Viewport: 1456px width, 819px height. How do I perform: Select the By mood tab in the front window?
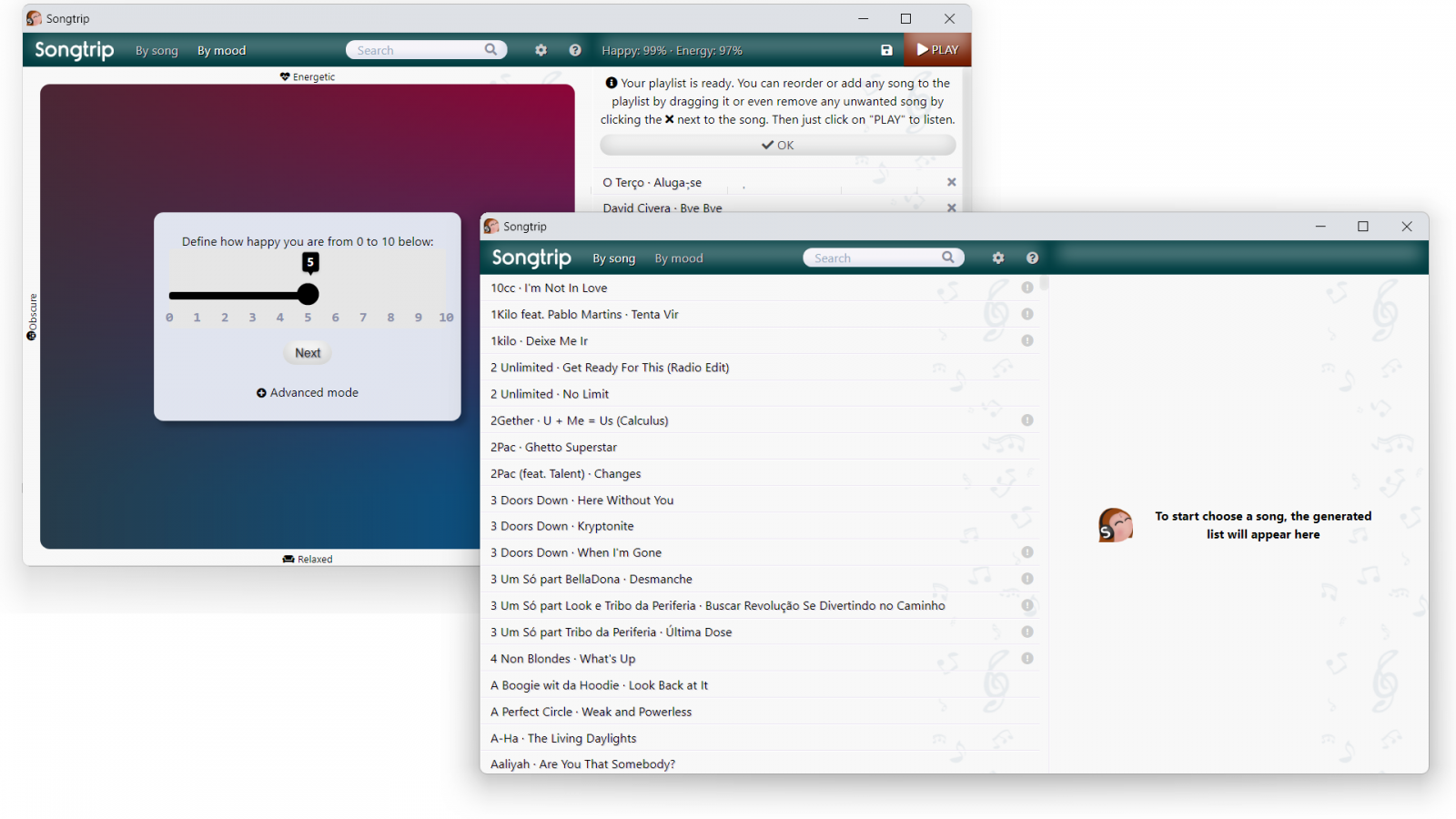(679, 258)
